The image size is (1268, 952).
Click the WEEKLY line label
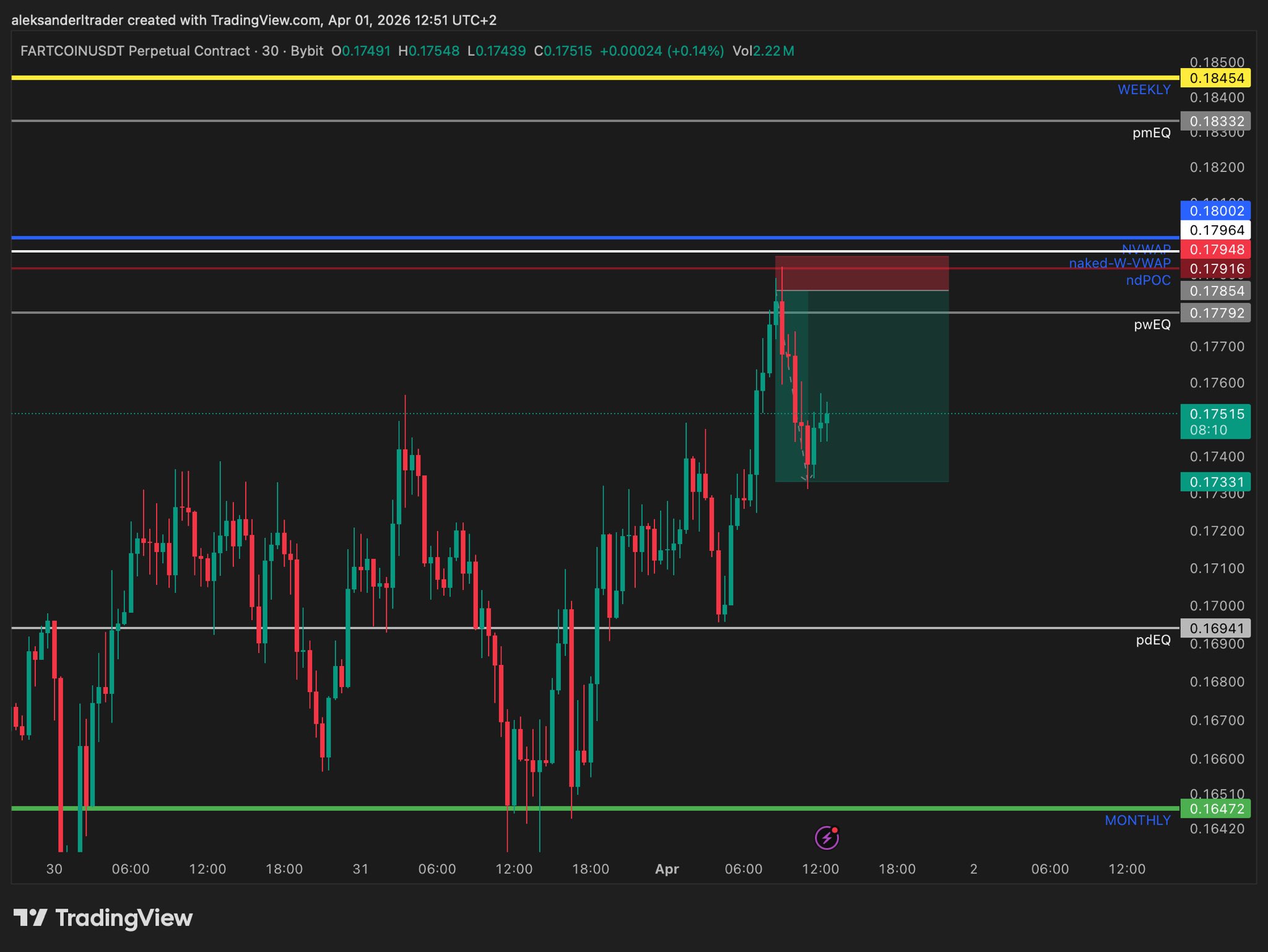coord(1144,90)
